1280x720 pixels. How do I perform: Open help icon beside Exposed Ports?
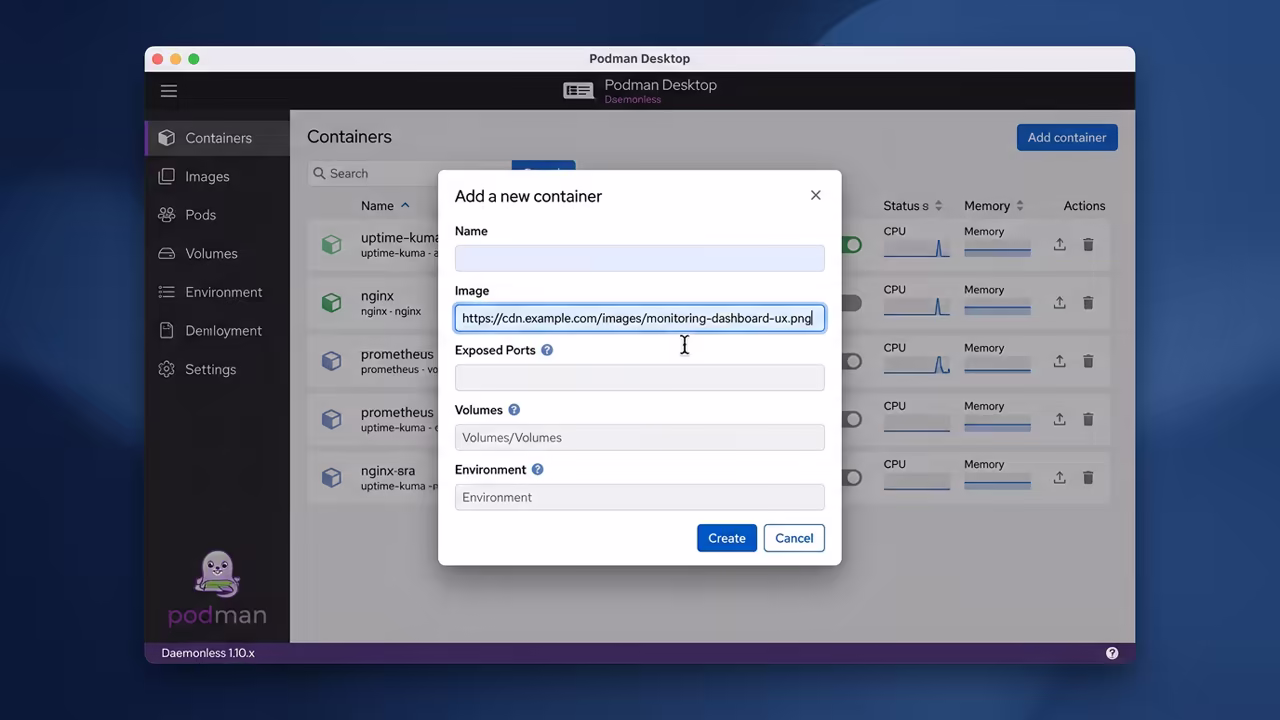(x=547, y=350)
